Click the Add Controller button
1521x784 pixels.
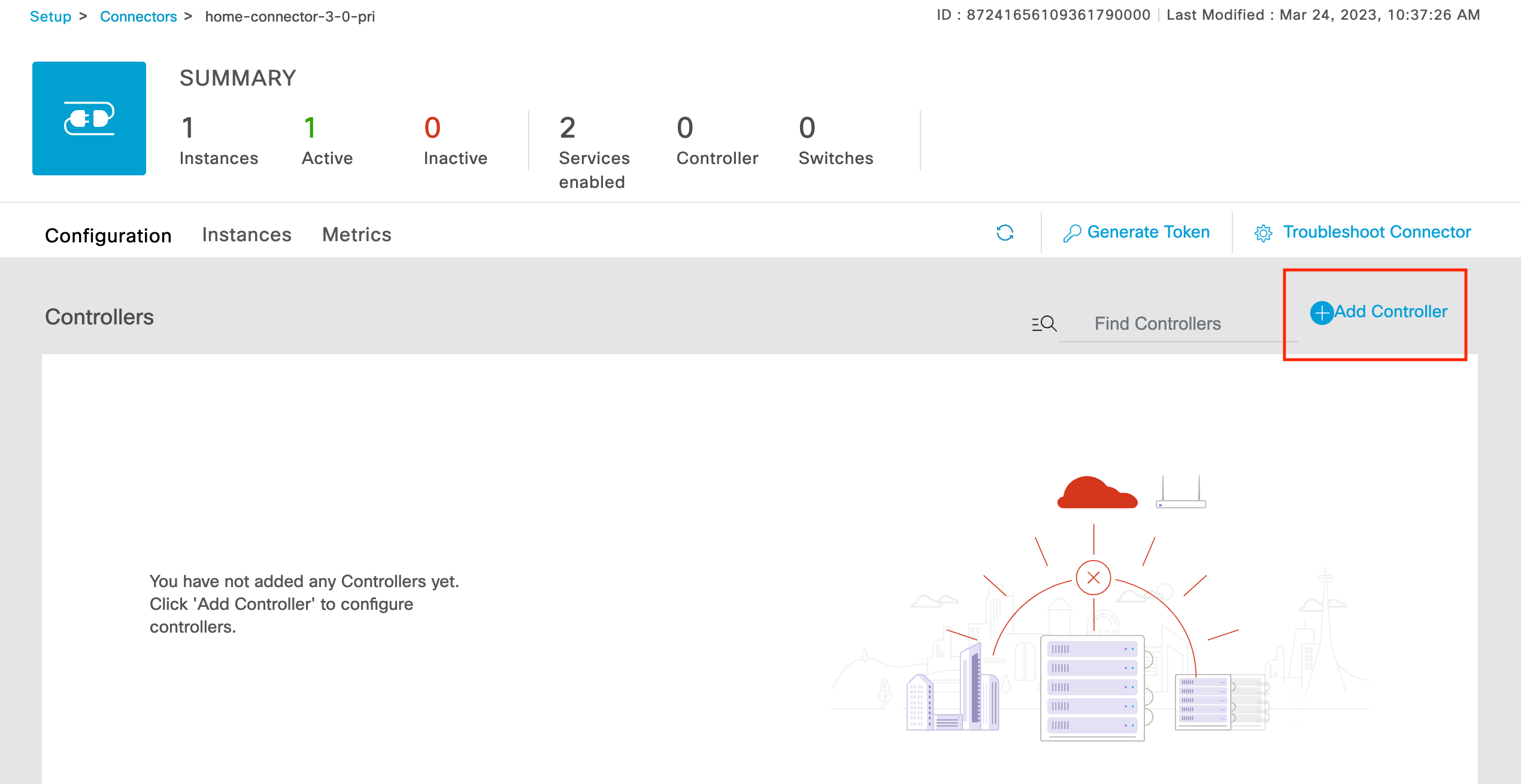1390,312
